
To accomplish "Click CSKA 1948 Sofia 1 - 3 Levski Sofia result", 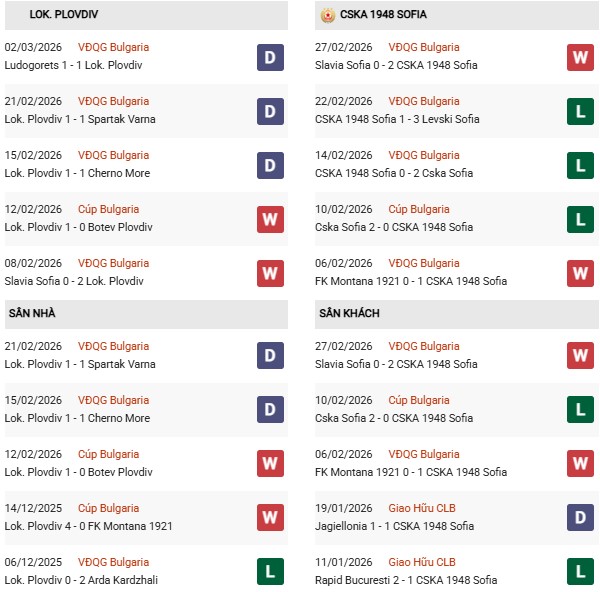I will 396,119.
